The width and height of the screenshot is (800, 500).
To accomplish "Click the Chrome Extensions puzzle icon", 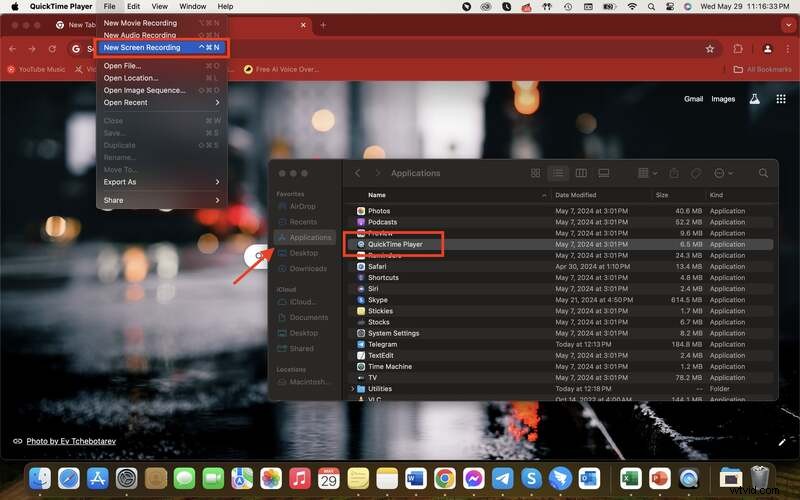I will [738, 49].
